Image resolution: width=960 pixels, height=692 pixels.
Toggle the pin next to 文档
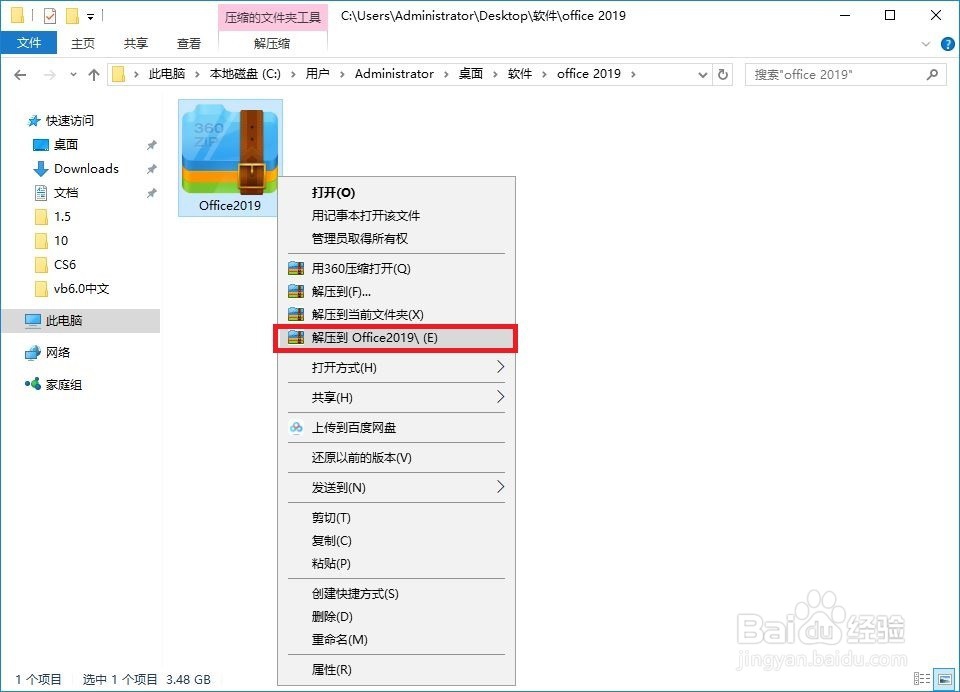pyautogui.click(x=152, y=192)
